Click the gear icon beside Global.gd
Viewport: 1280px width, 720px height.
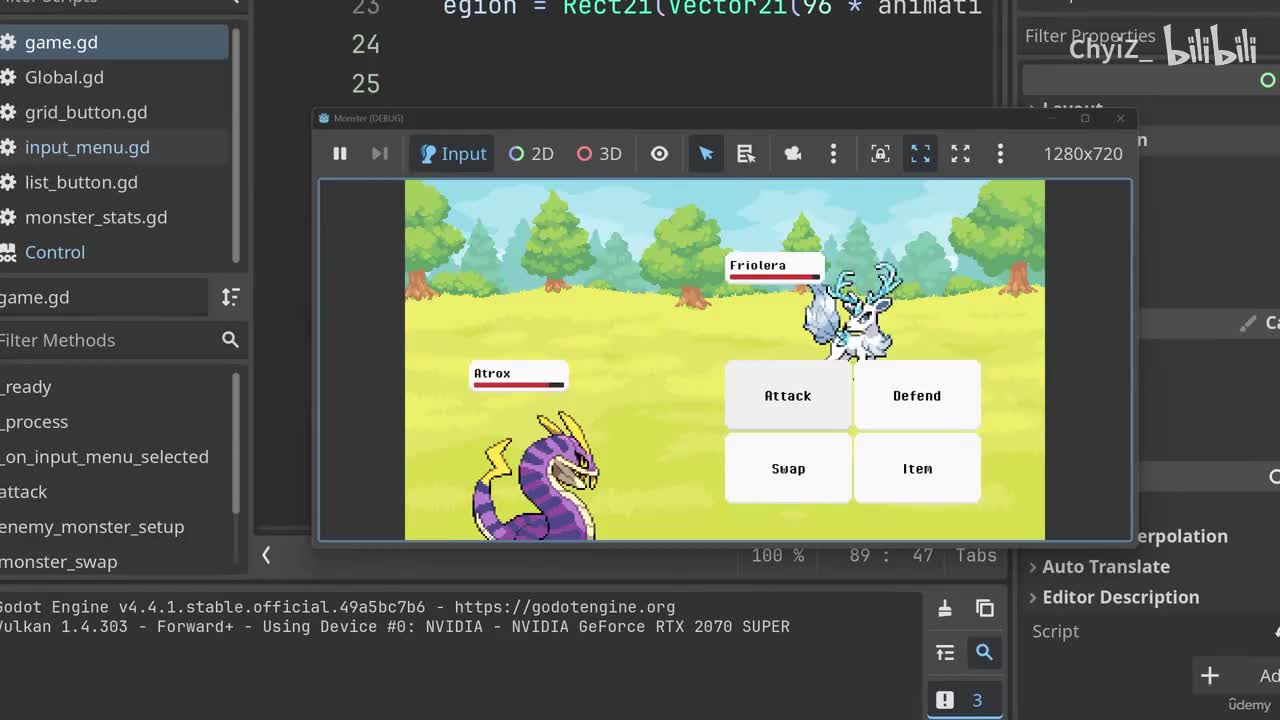coord(8,77)
